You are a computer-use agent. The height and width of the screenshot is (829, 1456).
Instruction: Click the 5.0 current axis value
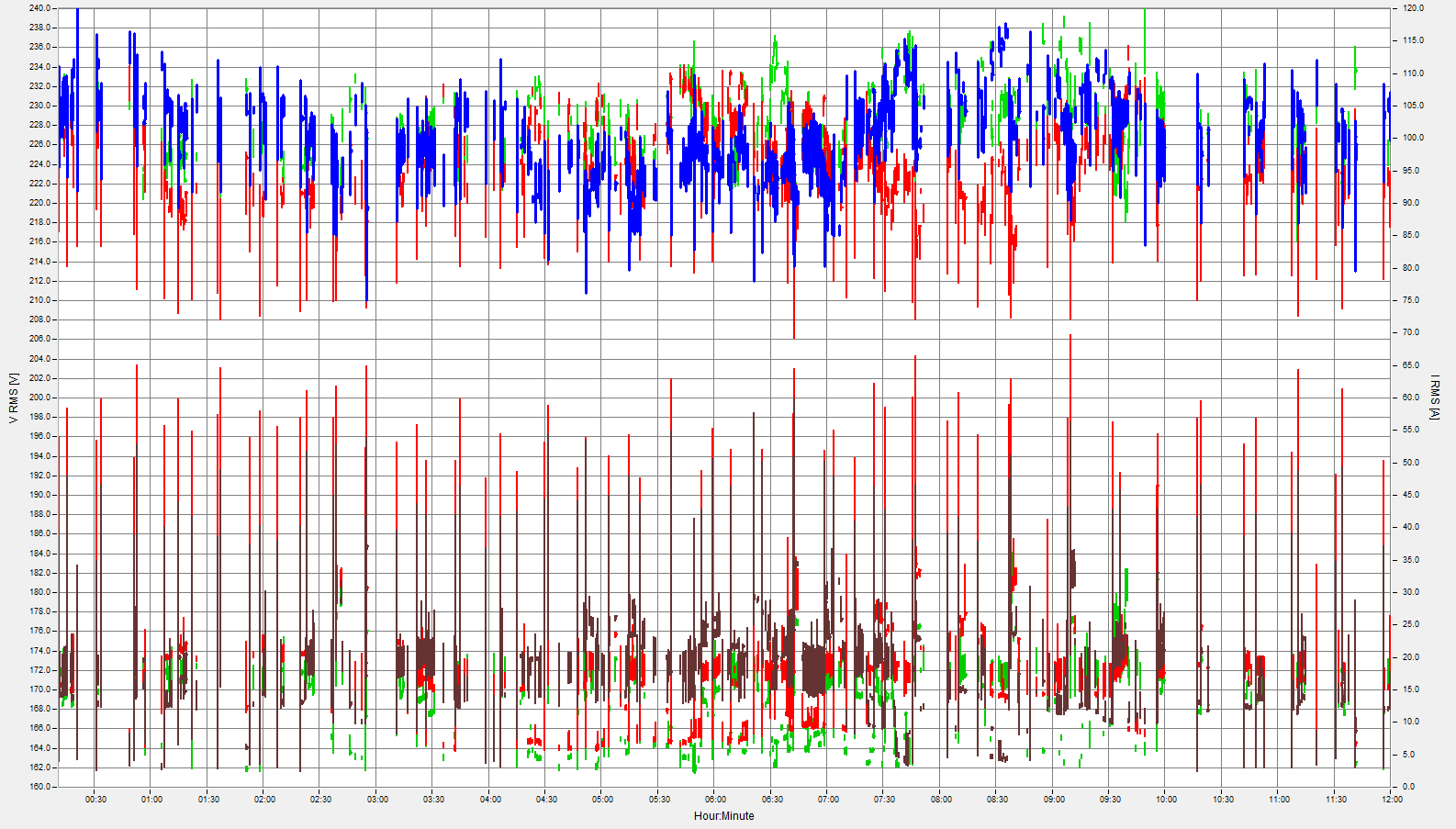click(1410, 755)
